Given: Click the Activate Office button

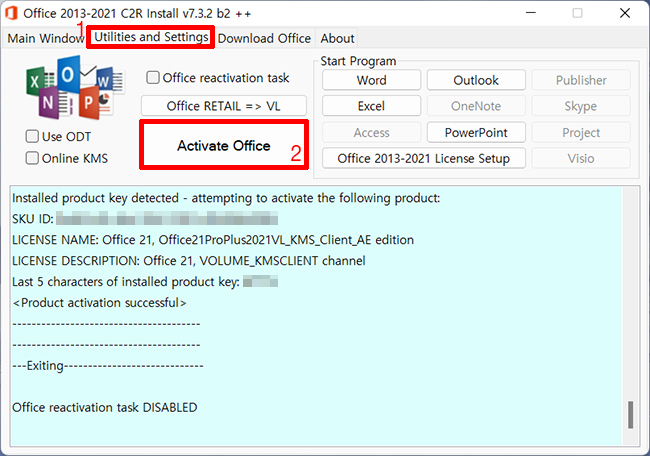Looking at the screenshot, I should [224, 145].
